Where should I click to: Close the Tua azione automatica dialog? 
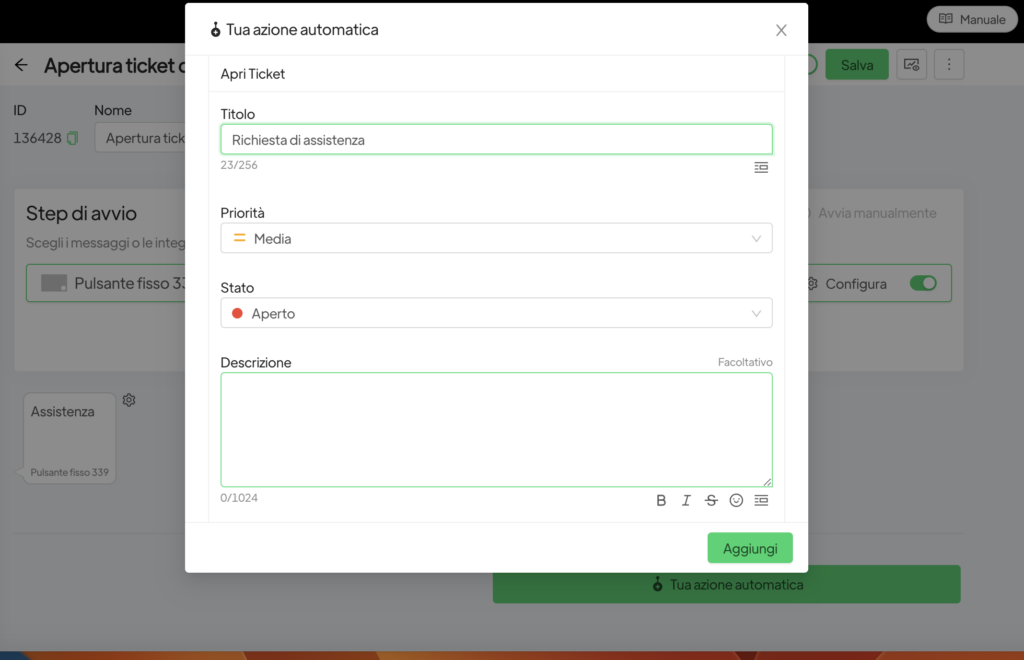coord(781,30)
